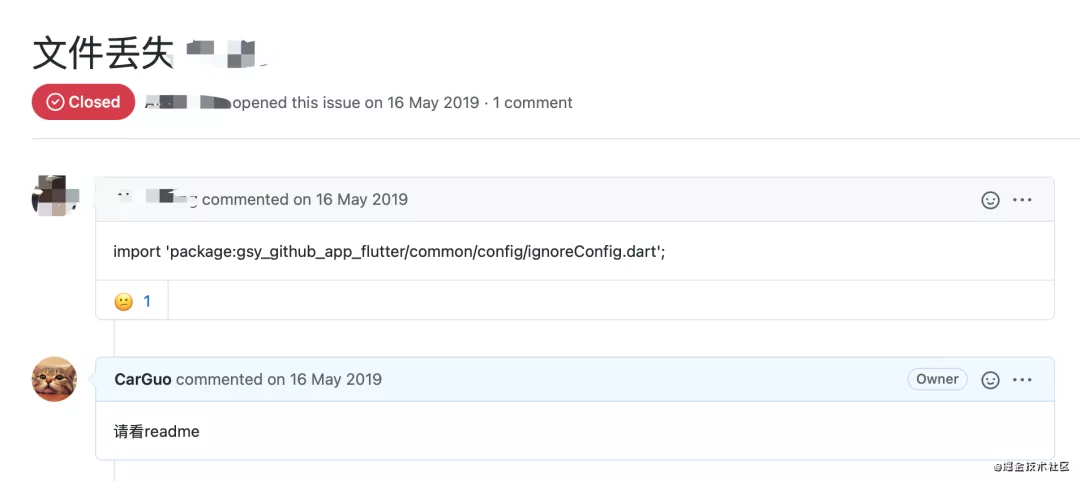Image resolution: width=1080 pixels, height=481 pixels.
Task: Open first comment's 16 May 2019 timestamp
Action: coord(362,200)
